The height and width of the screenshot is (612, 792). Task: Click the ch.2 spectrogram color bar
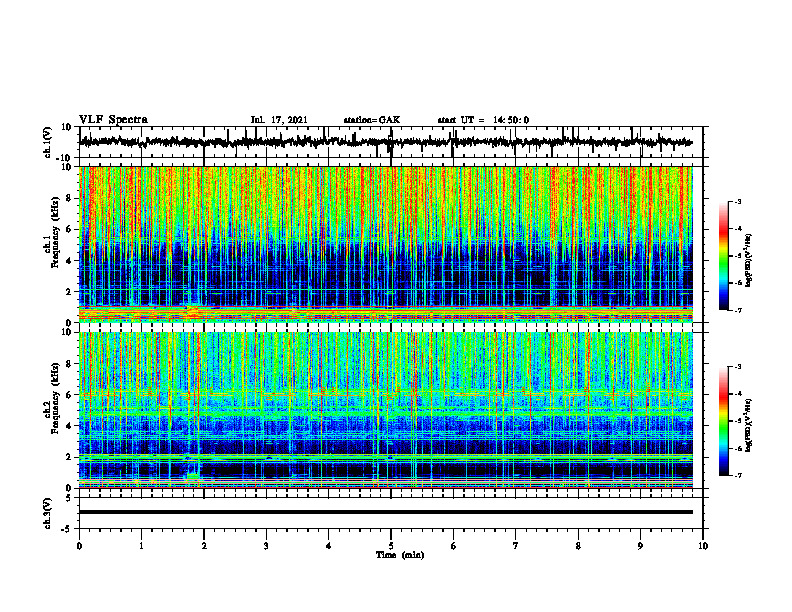723,421
